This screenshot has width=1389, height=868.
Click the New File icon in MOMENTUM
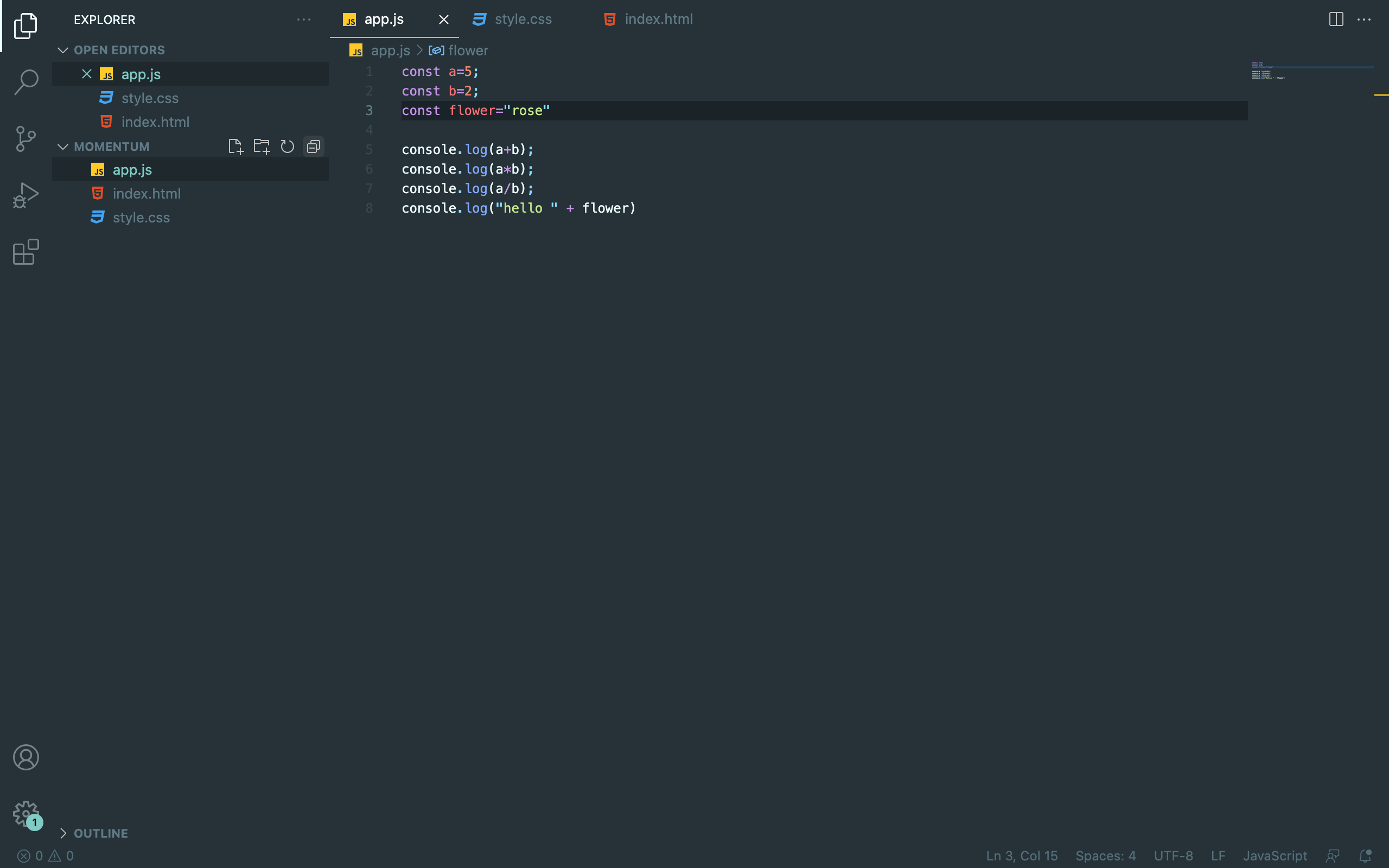click(235, 146)
